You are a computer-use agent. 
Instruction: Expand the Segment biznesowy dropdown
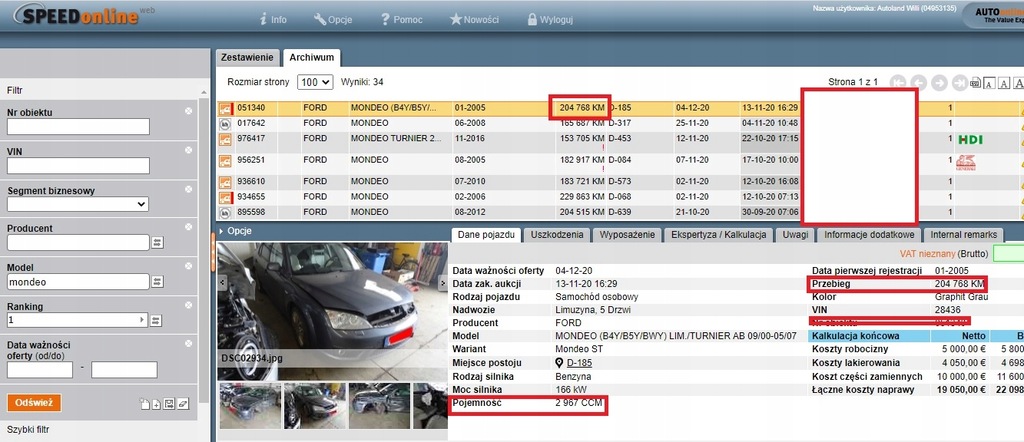77,204
